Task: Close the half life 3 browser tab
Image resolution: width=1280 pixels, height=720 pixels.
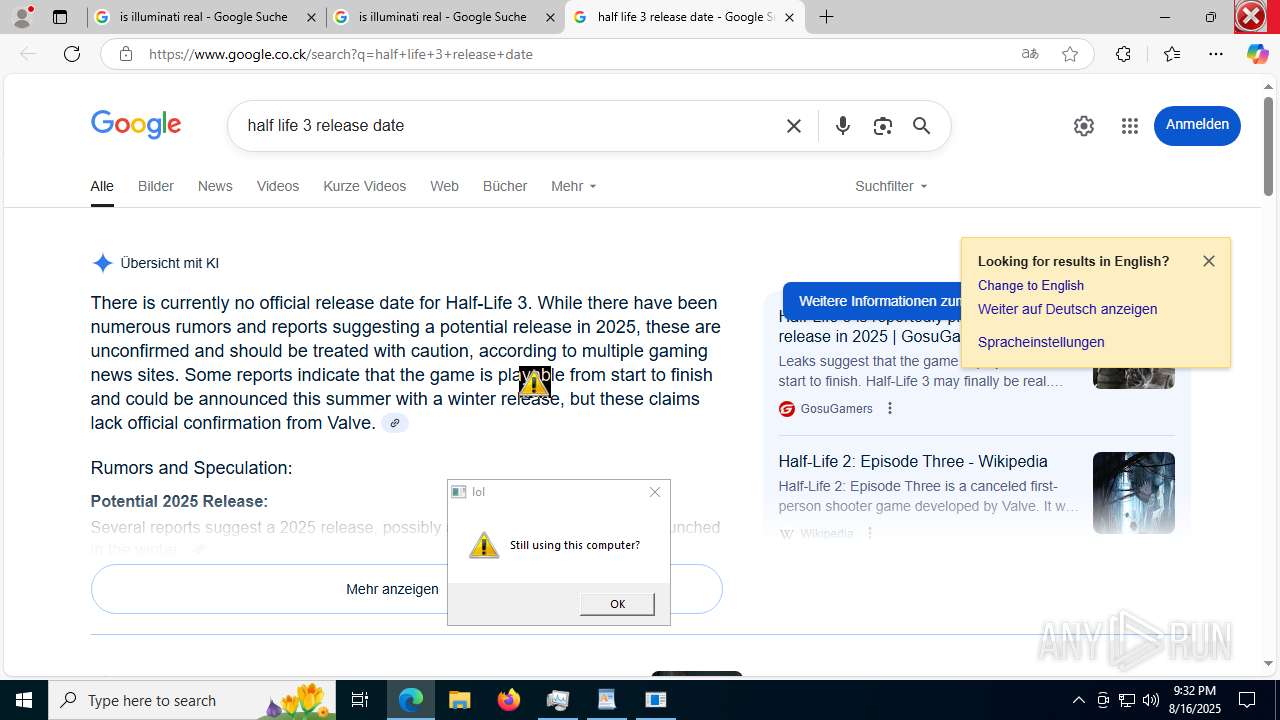Action: tap(789, 17)
